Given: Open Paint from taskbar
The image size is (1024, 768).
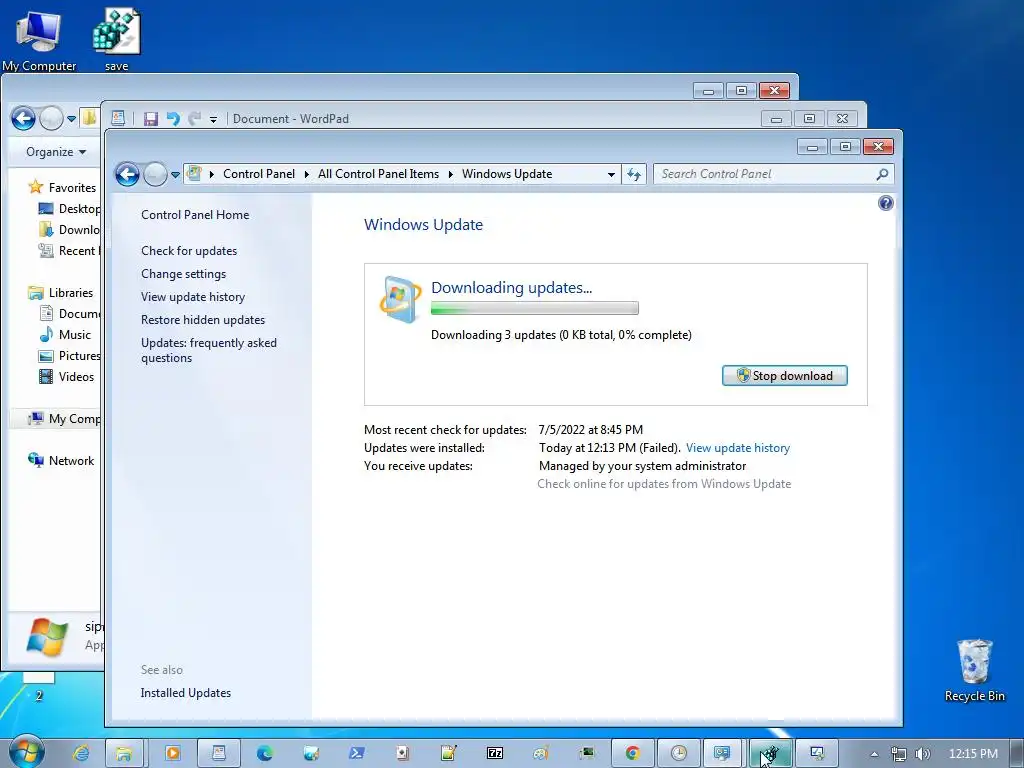Looking at the screenshot, I should [x=541, y=753].
